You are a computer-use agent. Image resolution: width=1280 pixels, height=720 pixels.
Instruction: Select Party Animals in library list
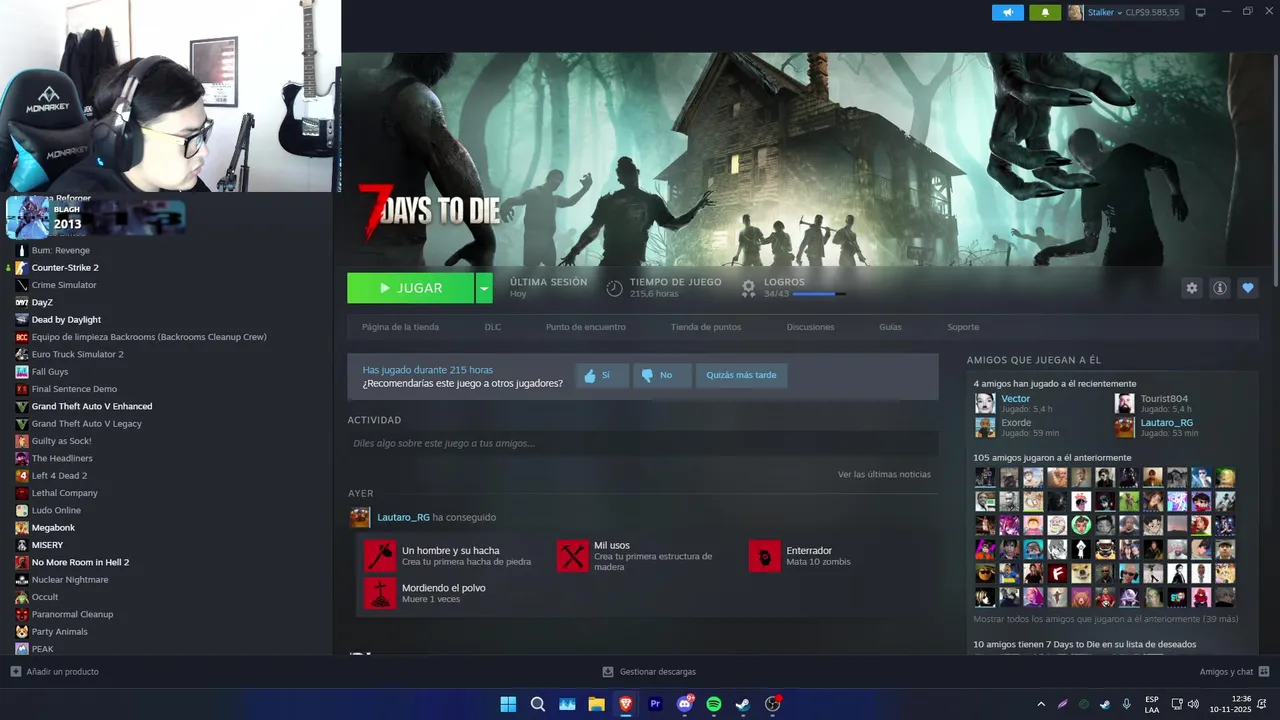(59, 632)
